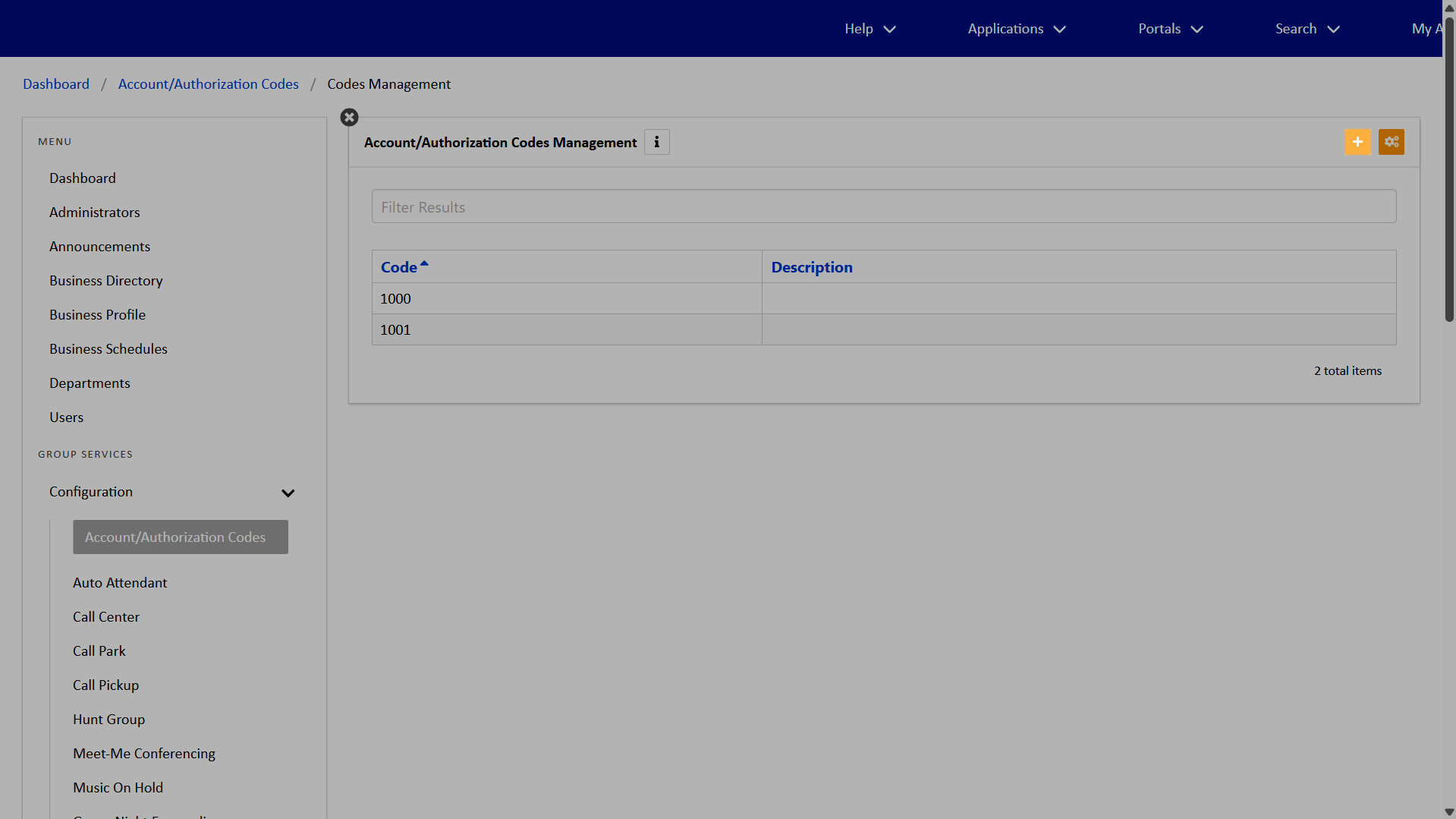Open Administrators in the sidebar menu
This screenshot has width=1456, height=819.
point(95,213)
